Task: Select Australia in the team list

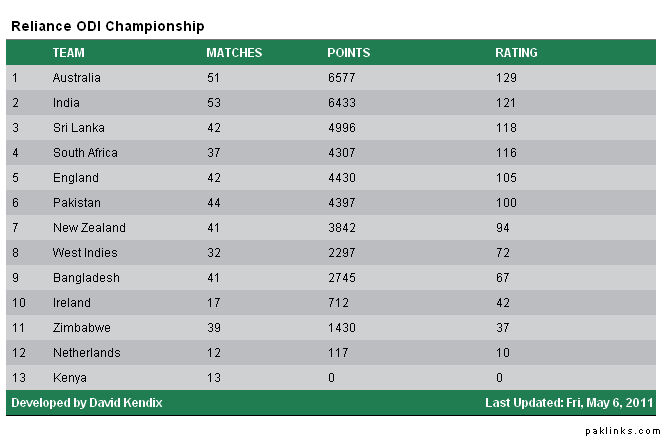Action: [76, 78]
